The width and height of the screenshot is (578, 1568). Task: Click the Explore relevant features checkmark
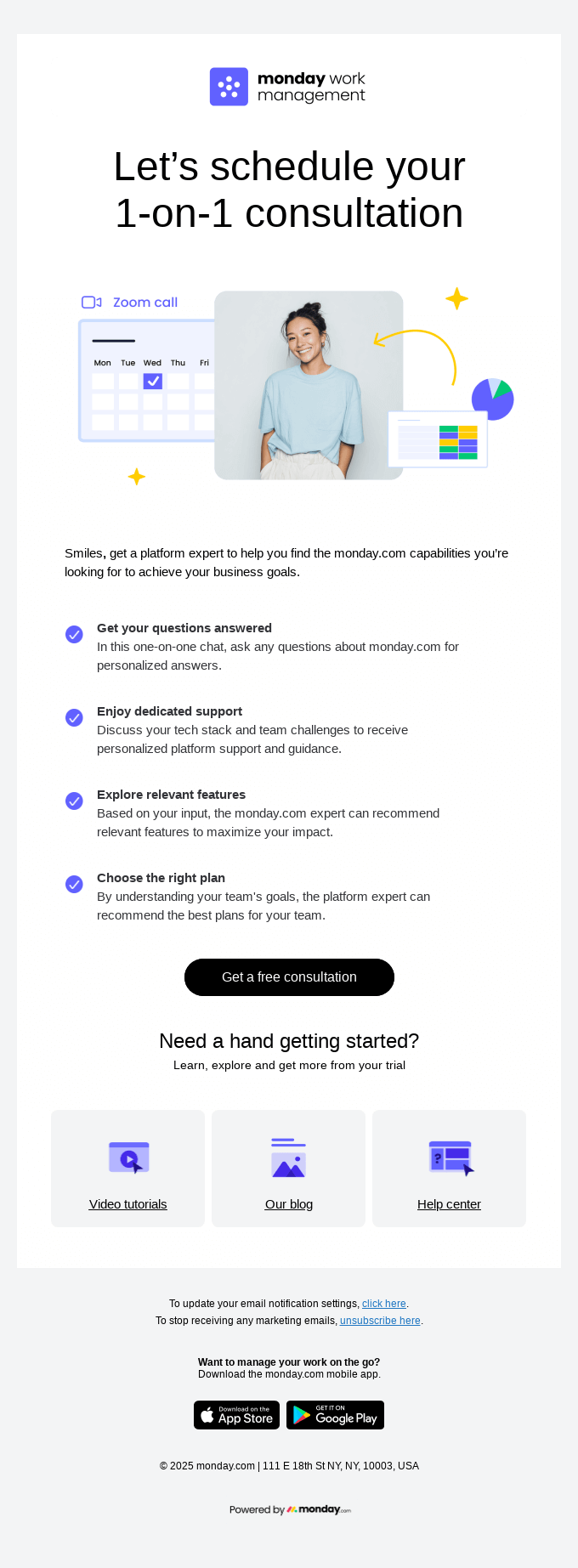click(x=74, y=801)
